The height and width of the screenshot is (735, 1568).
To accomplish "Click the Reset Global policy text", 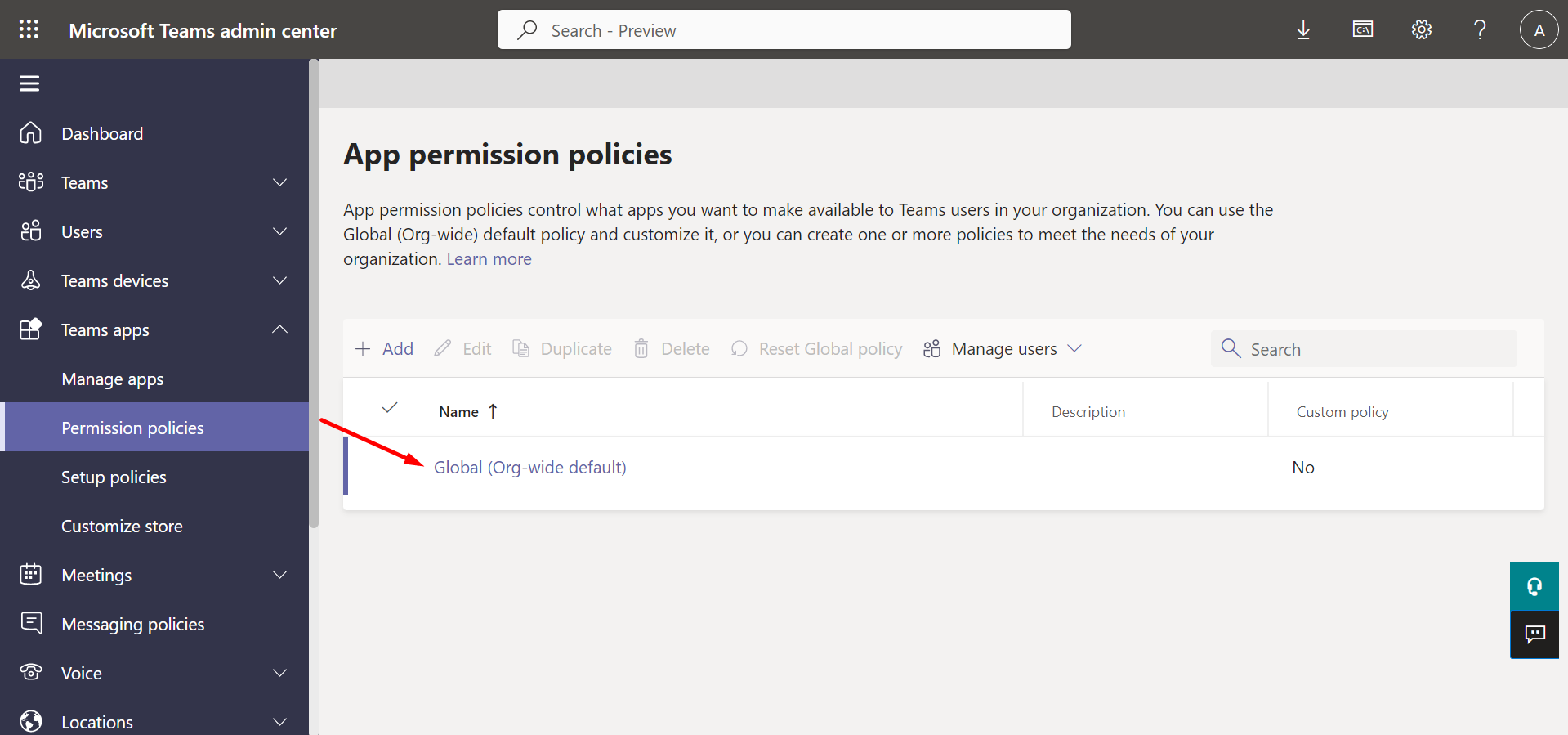I will (830, 349).
